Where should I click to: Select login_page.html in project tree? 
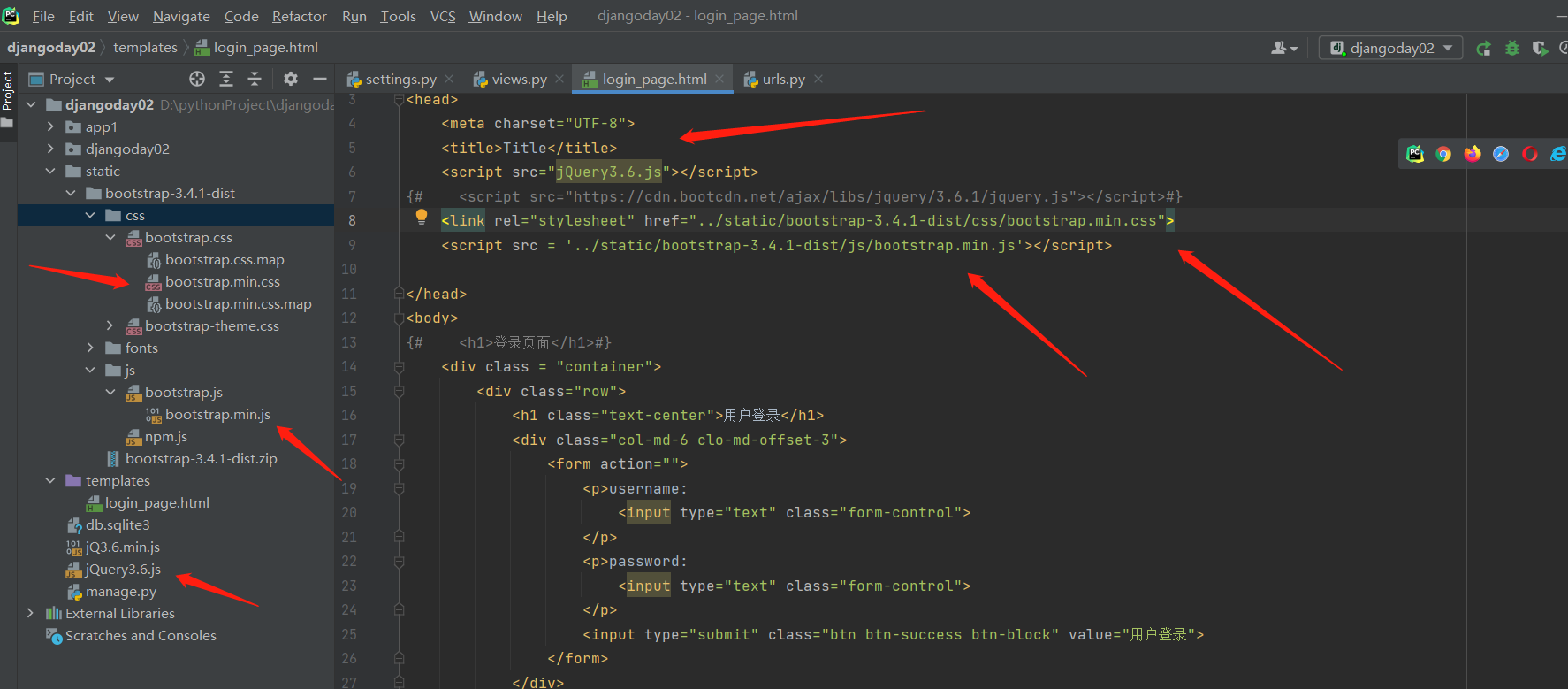pos(157,502)
